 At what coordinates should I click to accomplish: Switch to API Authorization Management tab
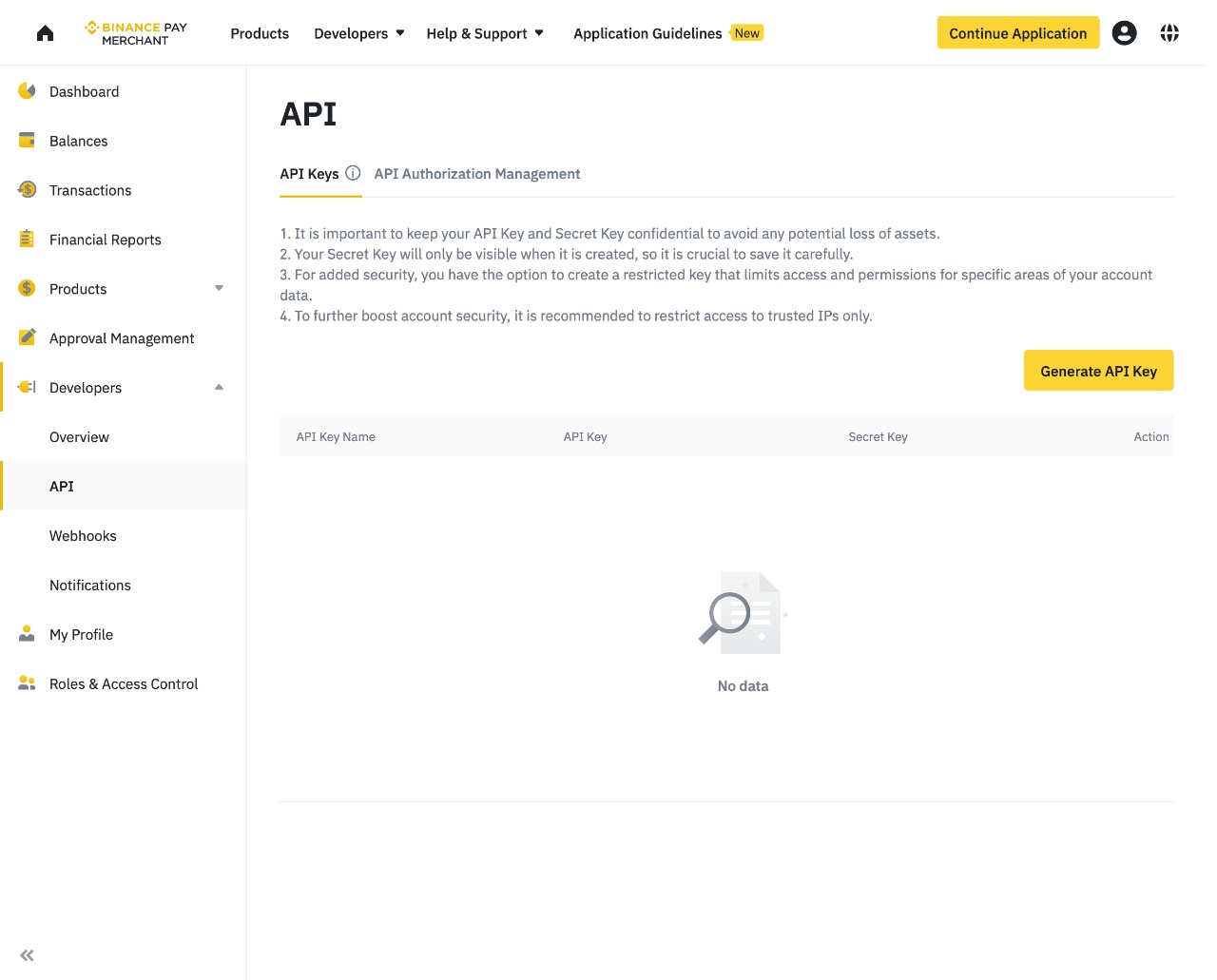click(x=476, y=174)
